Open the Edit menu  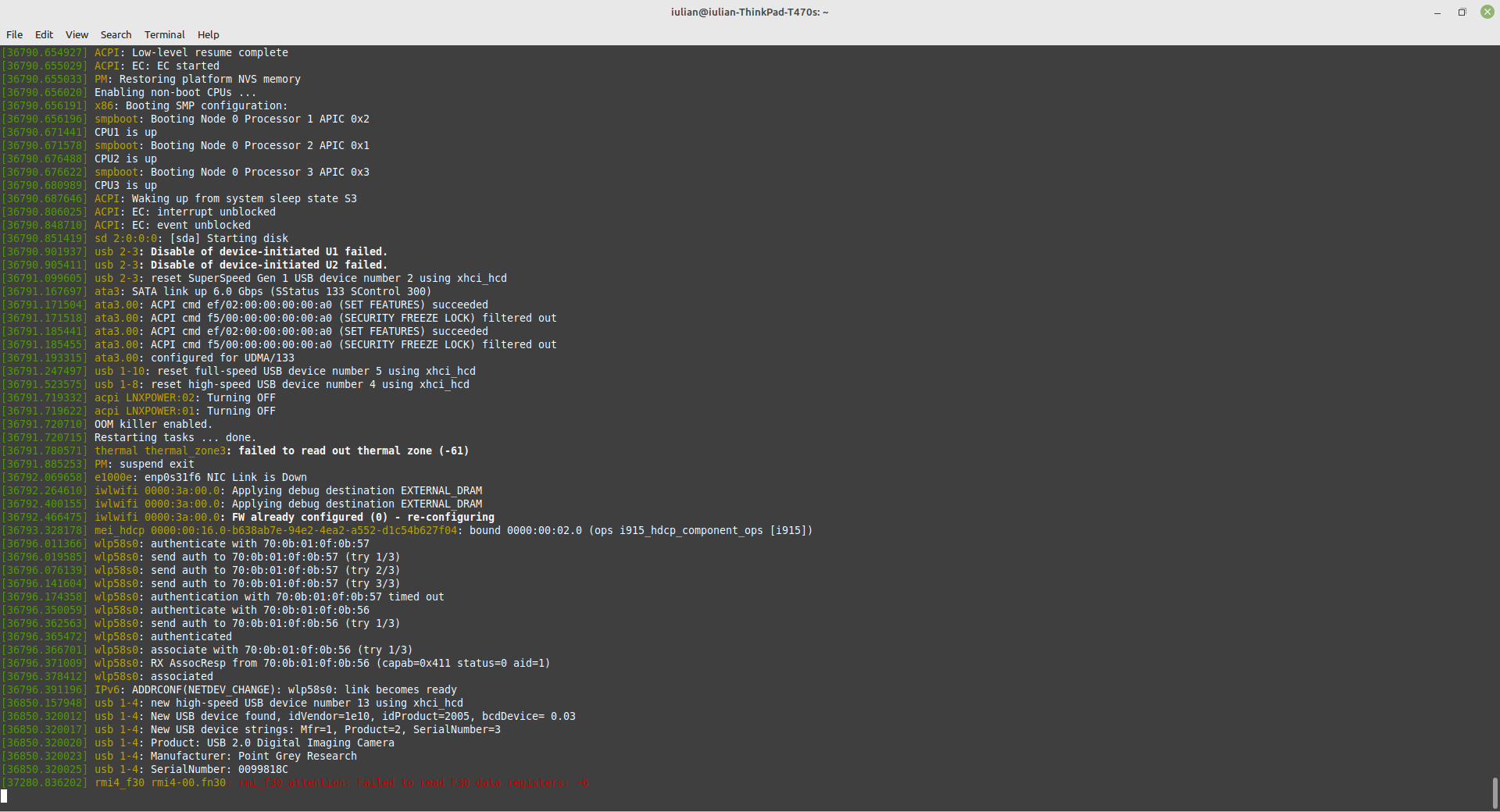(44, 34)
